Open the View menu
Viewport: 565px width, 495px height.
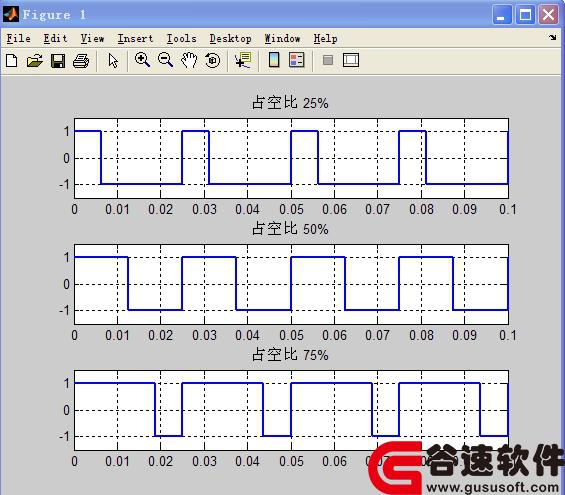click(x=92, y=39)
